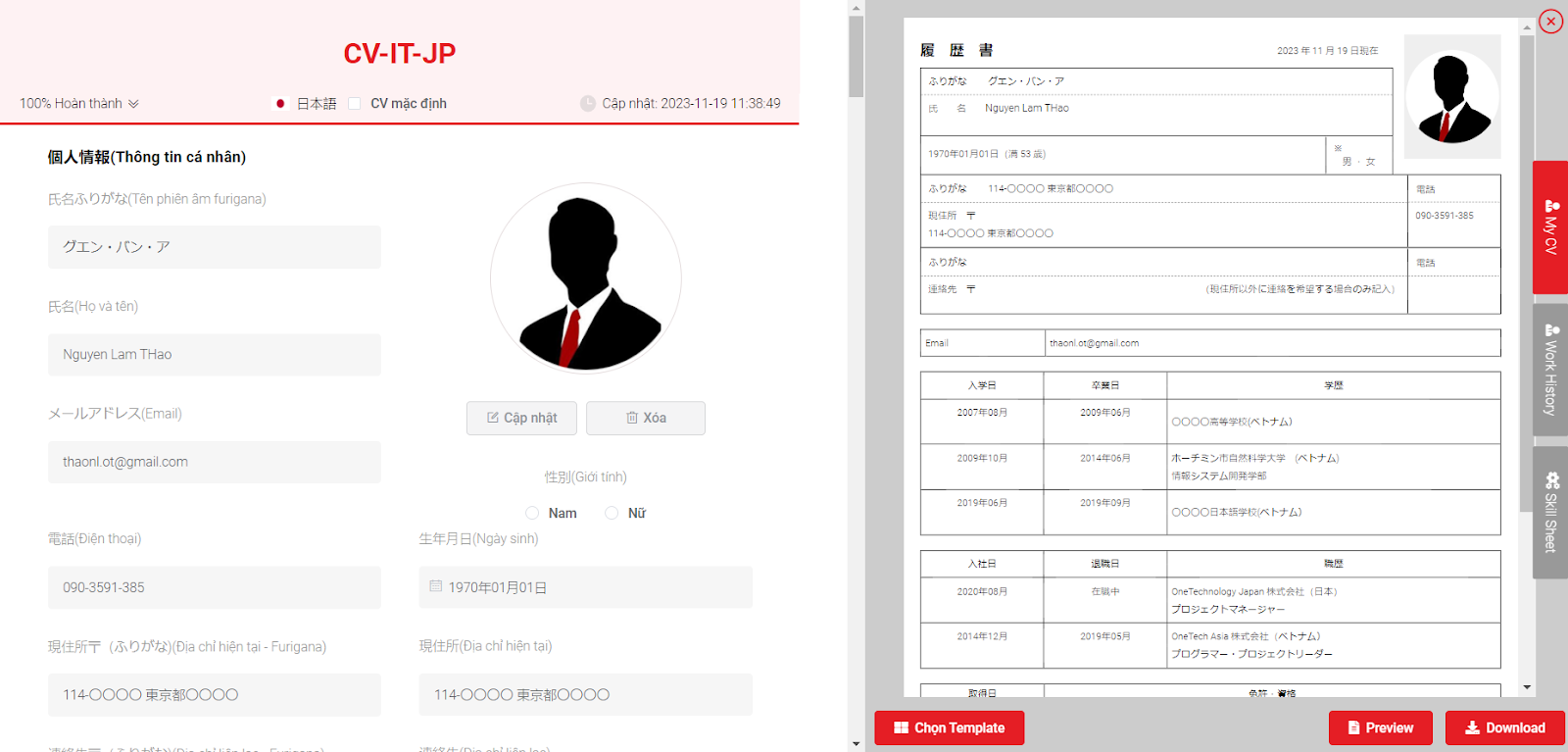The image size is (1568, 752).
Task: Edit the 現住所 current address field
Action: coord(586,694)
